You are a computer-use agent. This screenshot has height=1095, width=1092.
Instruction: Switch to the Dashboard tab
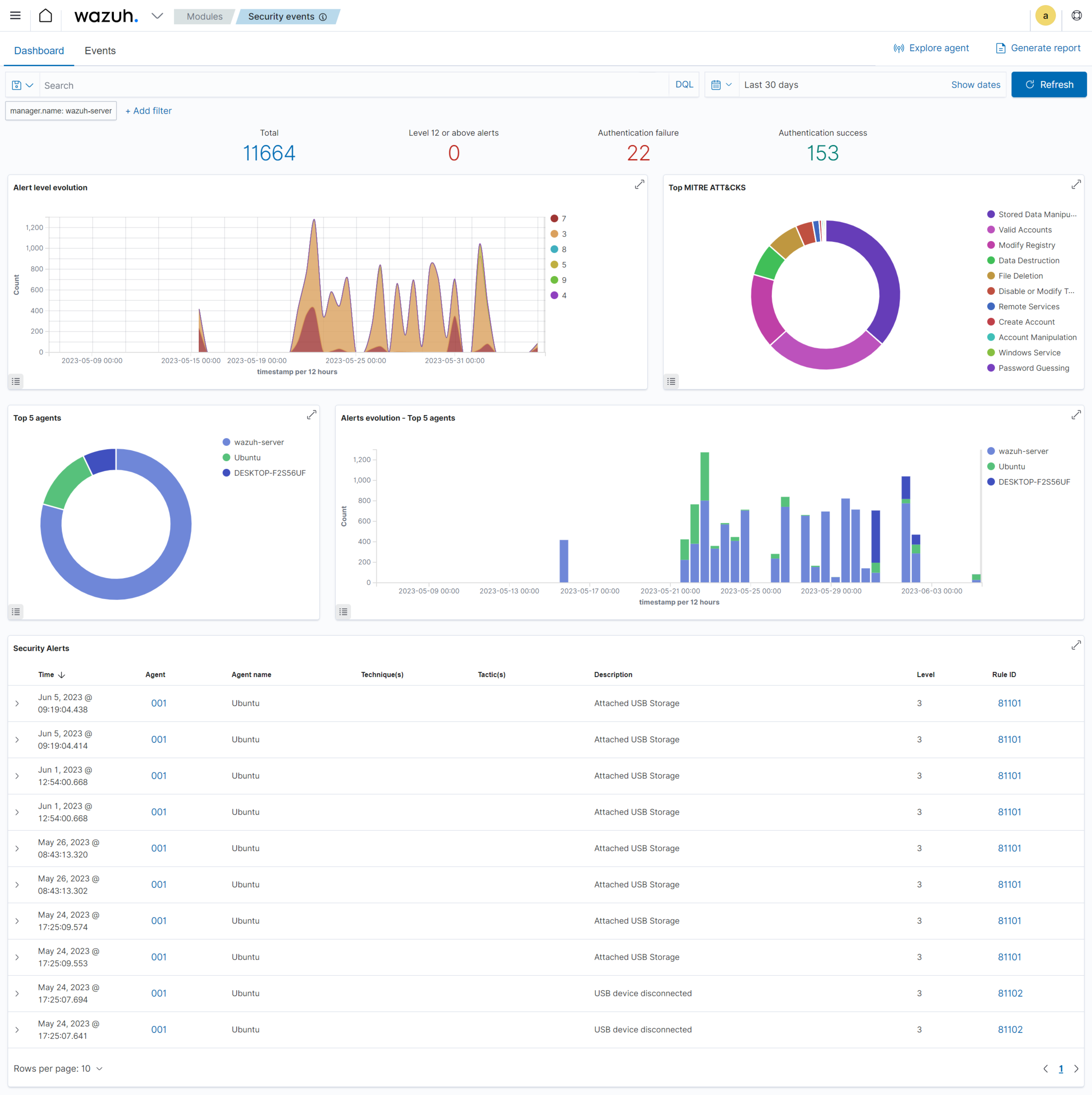[x=39, y=50]
